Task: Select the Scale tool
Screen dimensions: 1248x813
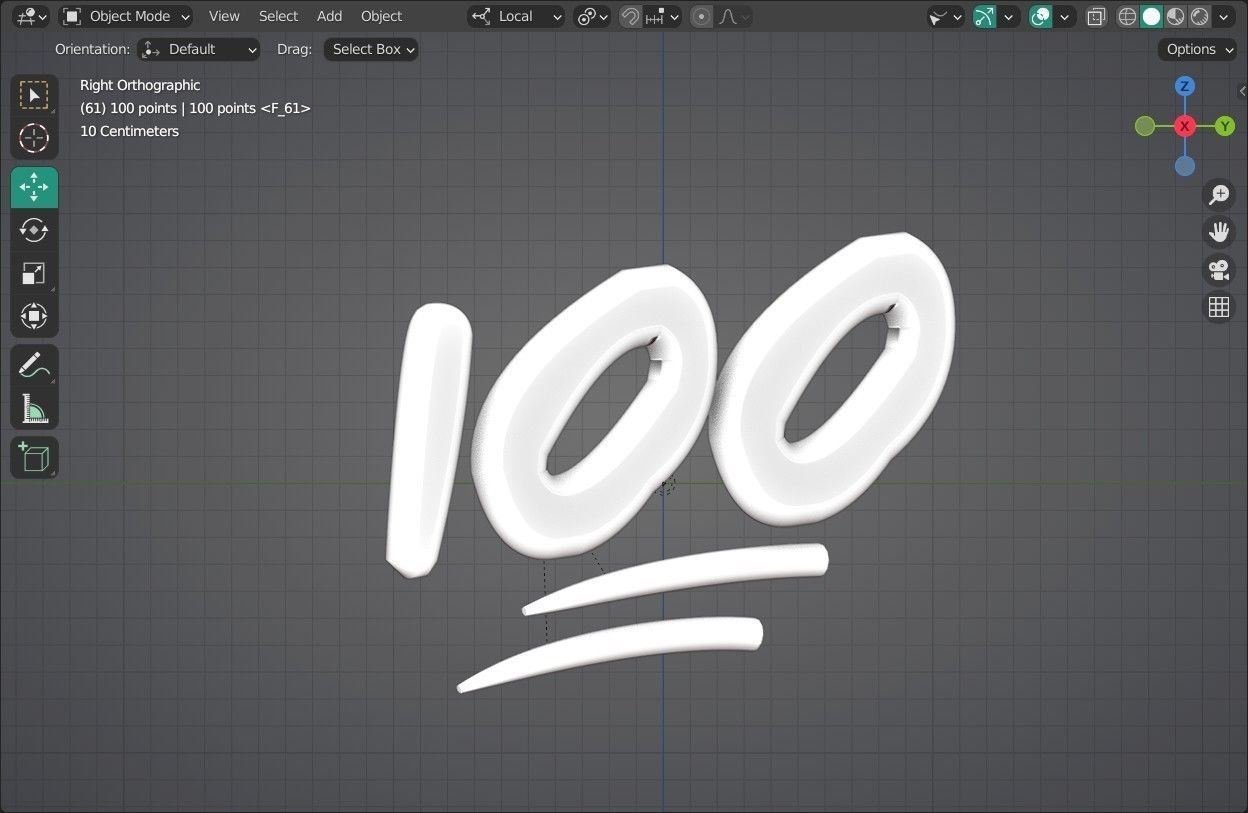Action: pos(34,273)
